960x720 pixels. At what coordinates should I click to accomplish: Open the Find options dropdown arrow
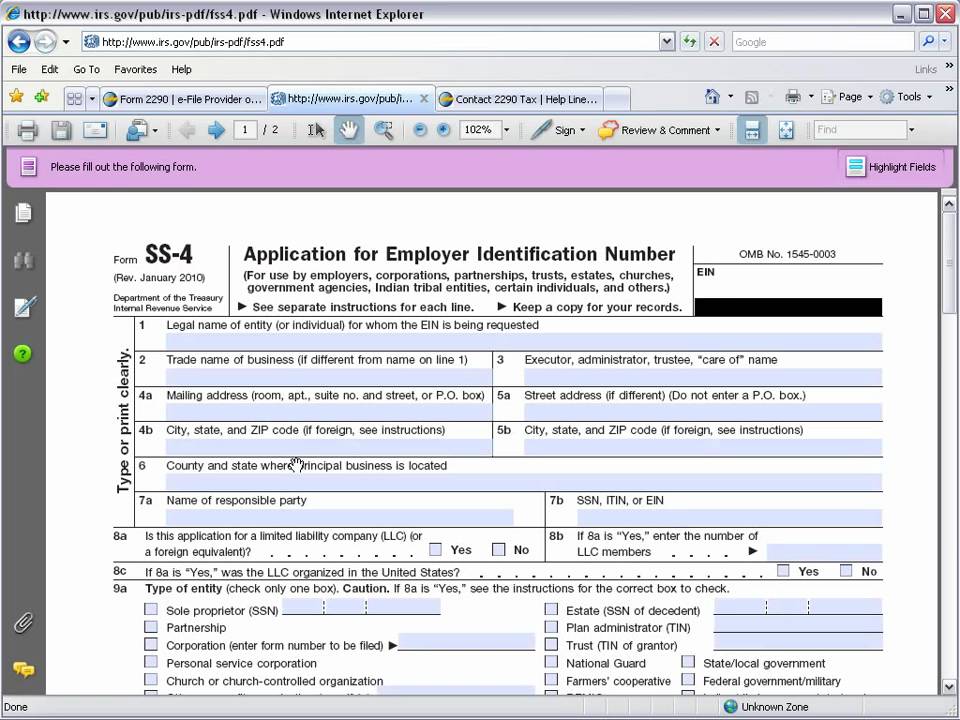pos(912,130)
